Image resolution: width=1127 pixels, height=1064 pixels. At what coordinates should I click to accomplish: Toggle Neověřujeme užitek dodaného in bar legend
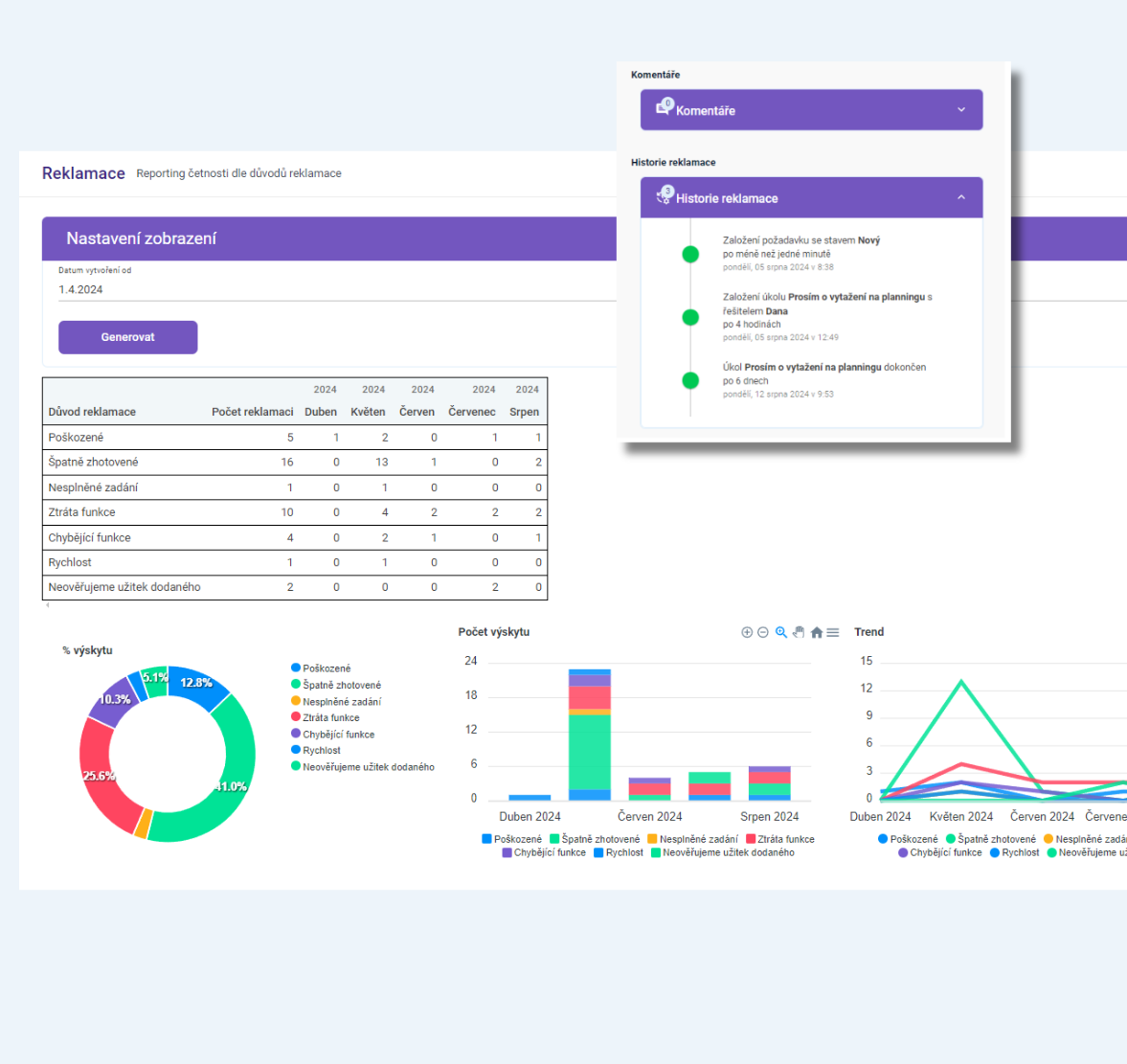point(723,852)
